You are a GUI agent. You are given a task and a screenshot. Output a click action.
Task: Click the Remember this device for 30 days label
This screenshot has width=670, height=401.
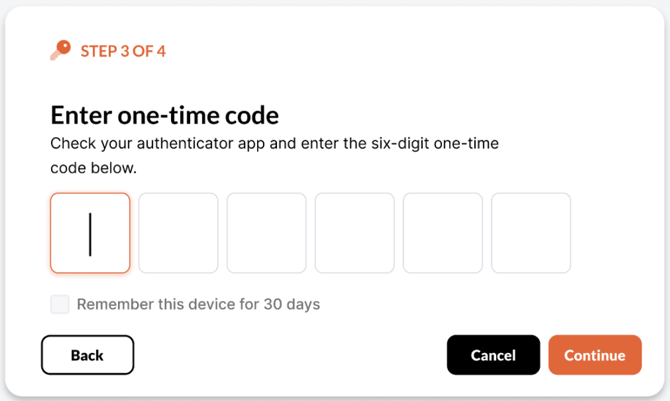[x=198, y=304]
